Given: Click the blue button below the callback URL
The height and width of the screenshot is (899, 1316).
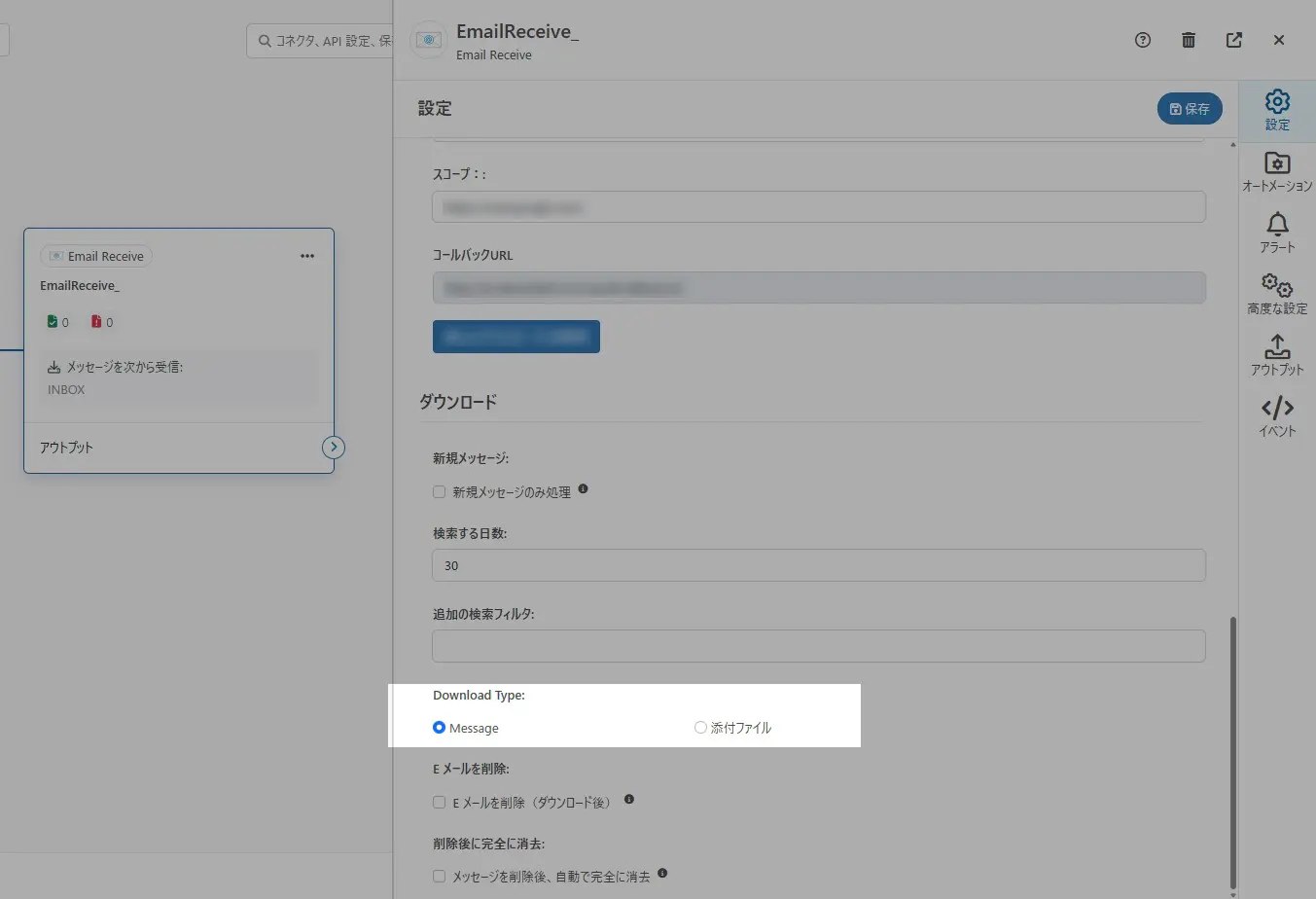Looking at the screenshot, I should 516,336.
